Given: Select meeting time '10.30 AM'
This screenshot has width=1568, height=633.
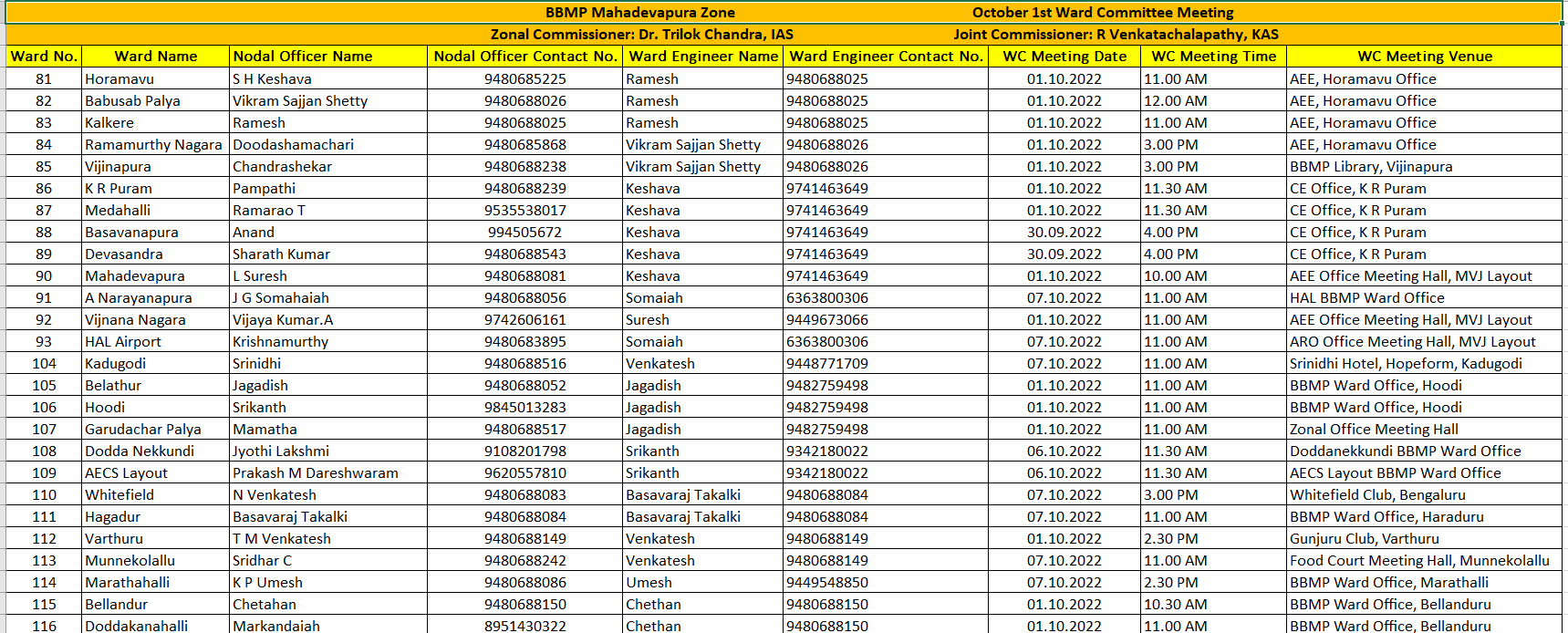Looking at the screenshot, I should [x=1214, y=605].
